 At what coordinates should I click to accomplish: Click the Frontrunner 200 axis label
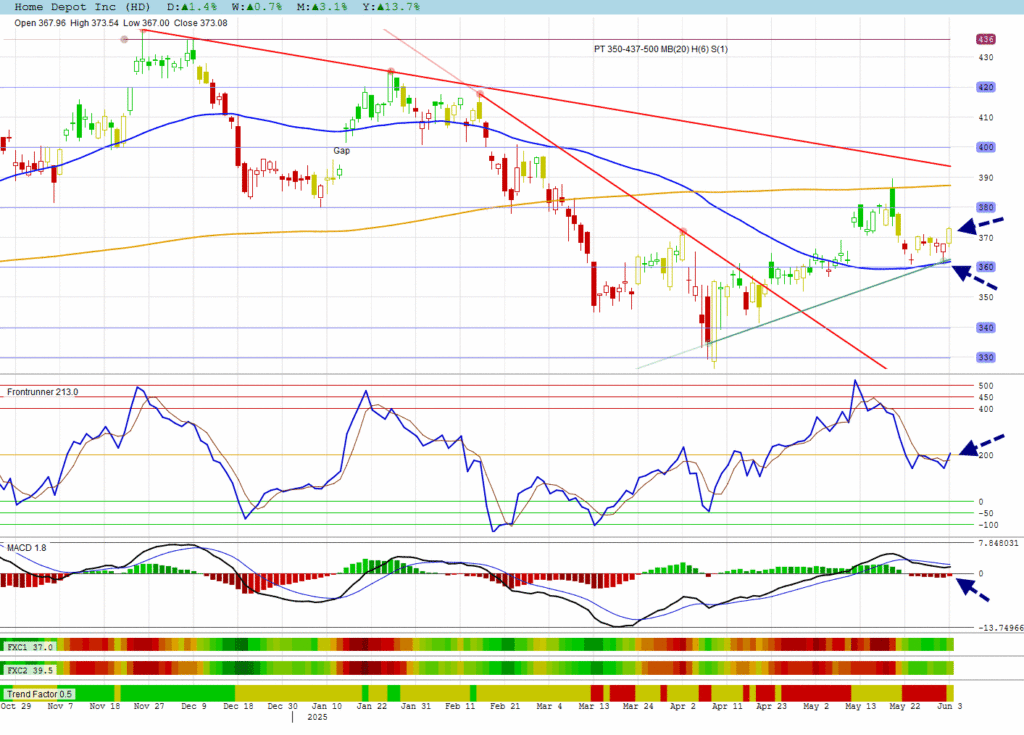[x=985, y=455]
